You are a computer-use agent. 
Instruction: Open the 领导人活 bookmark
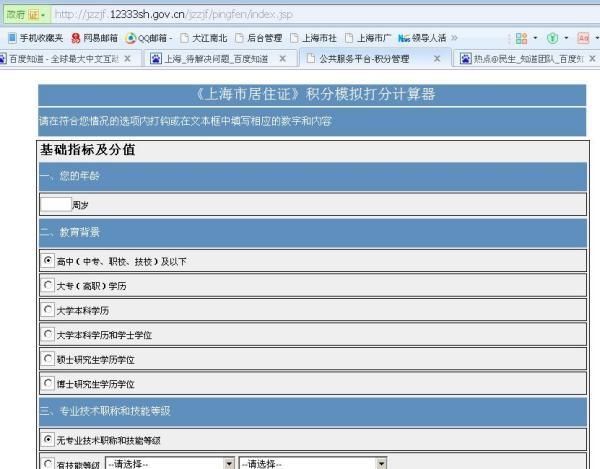coord(422,38)
